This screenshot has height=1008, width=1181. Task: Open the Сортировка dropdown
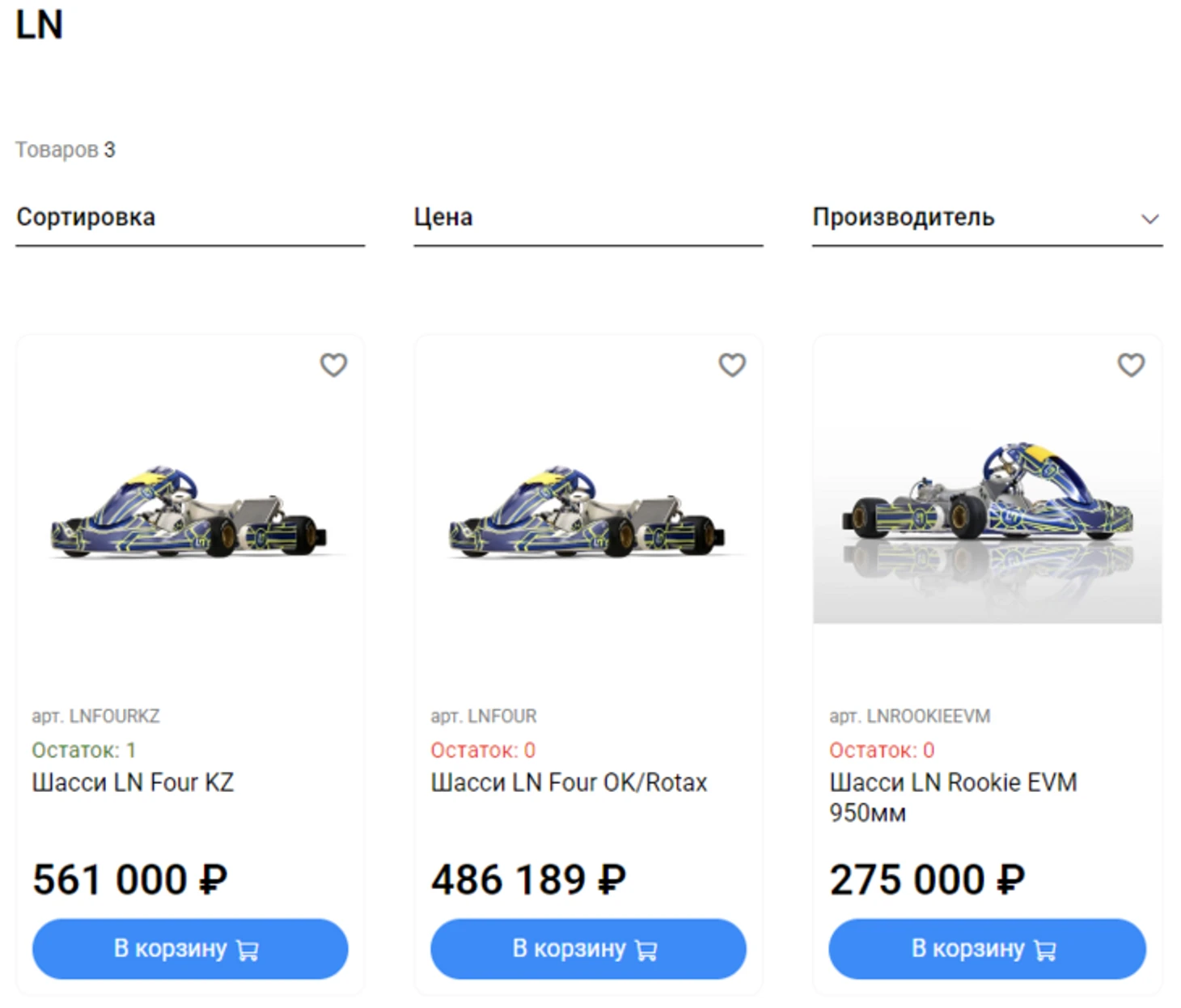click(x=190, y=218)
